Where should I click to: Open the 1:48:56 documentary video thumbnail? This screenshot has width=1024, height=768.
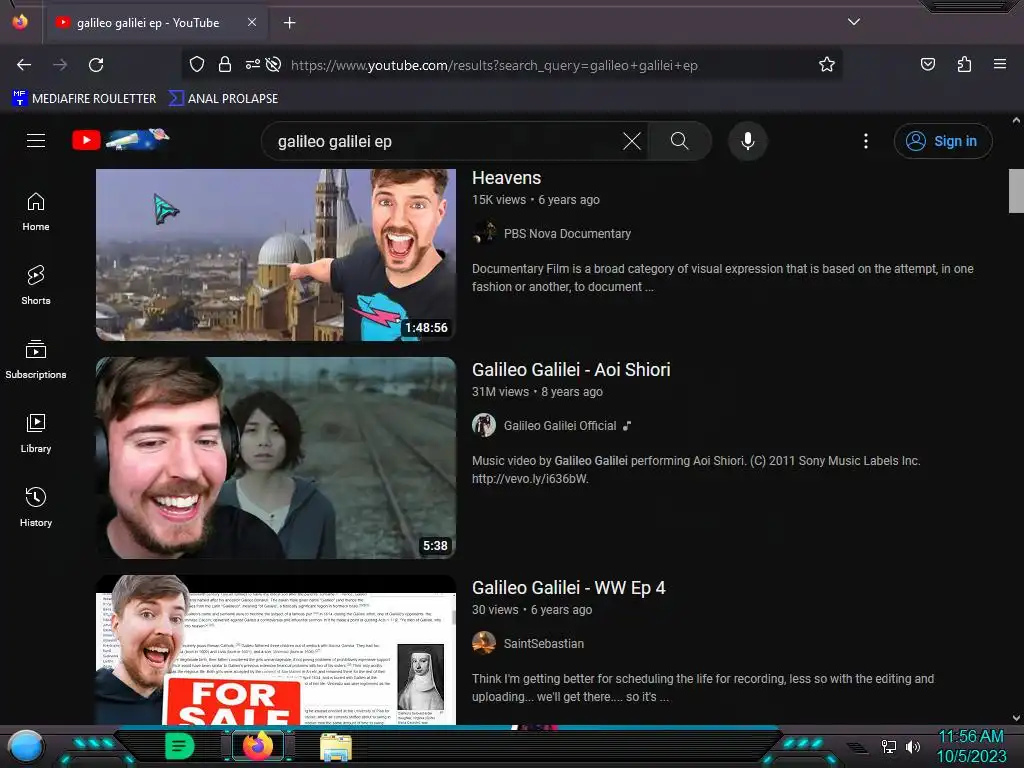click(x=276, y=255)
